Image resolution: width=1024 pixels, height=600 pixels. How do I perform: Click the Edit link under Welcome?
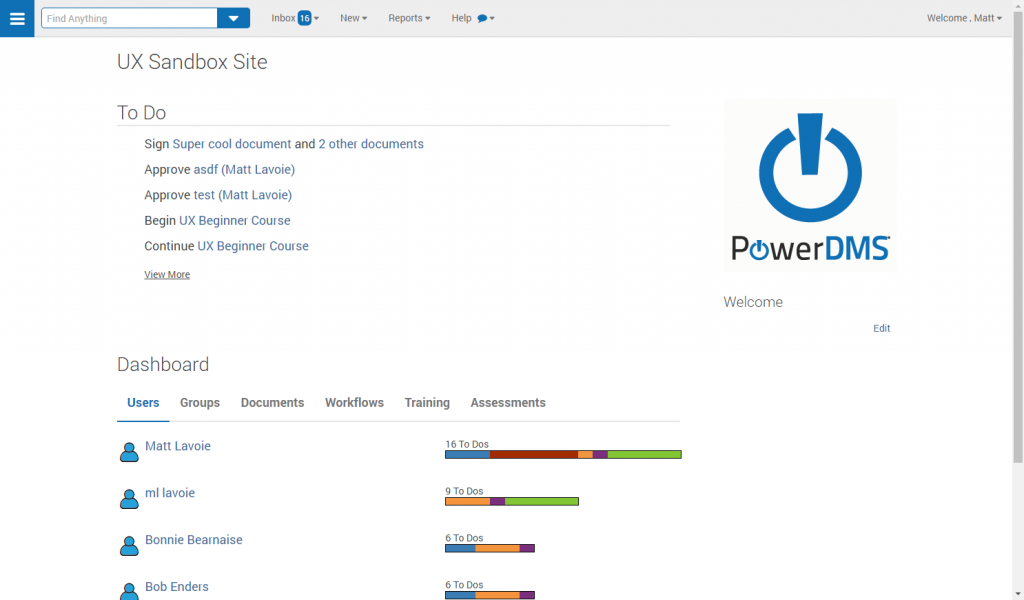coord(882,328)
